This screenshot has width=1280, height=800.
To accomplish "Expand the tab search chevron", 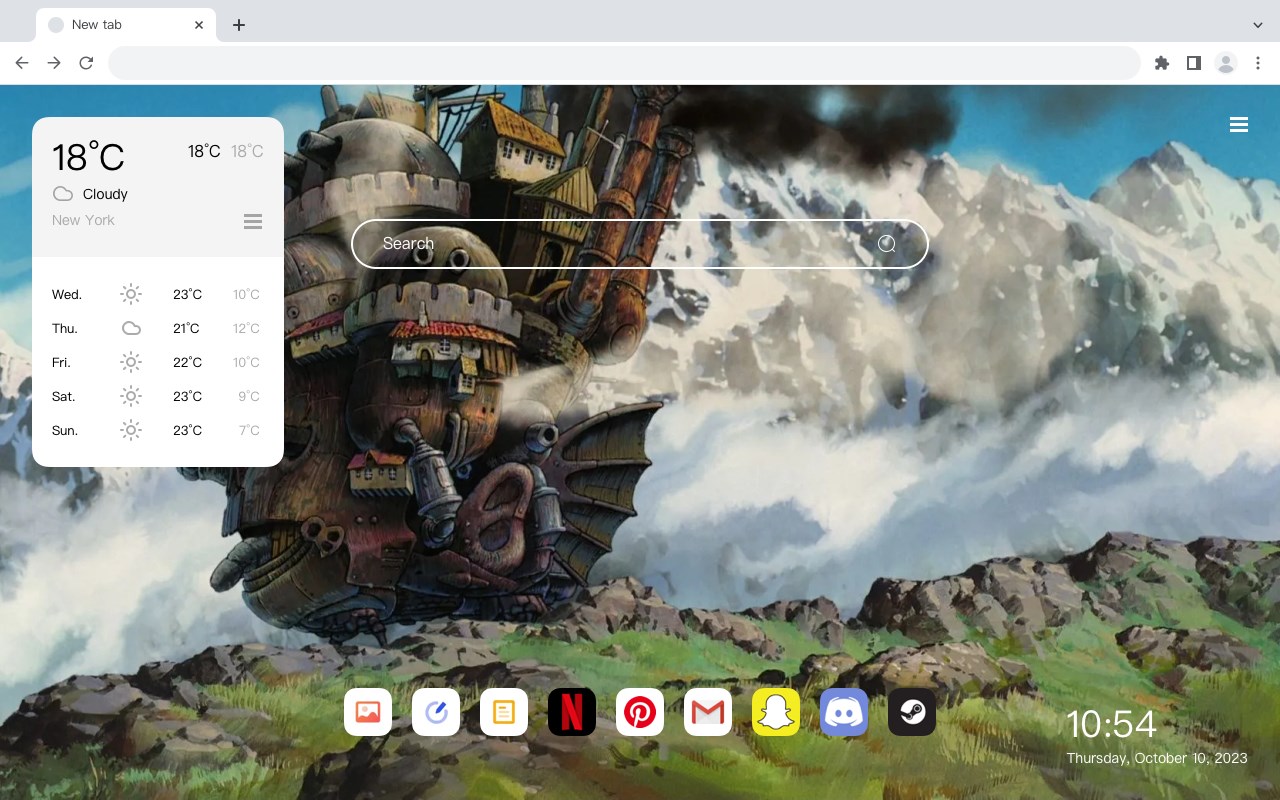I will tap(1258, 25).
